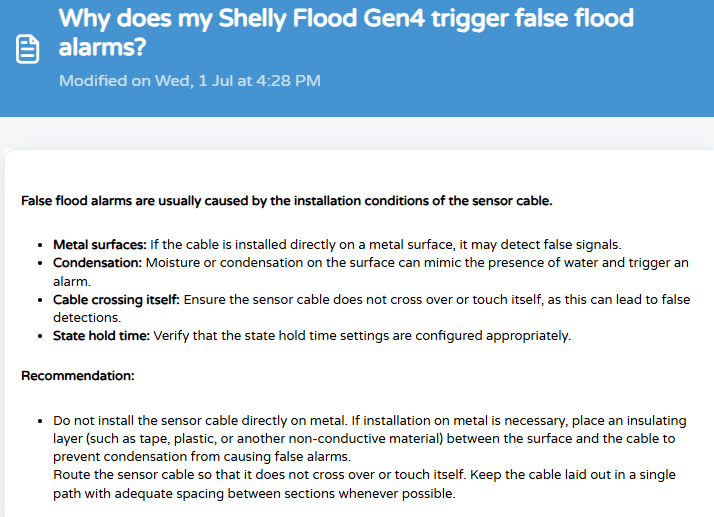Click text about verifying state hold time settings
This screenshot has width=714, height=517.
click(x=362, y=336)
